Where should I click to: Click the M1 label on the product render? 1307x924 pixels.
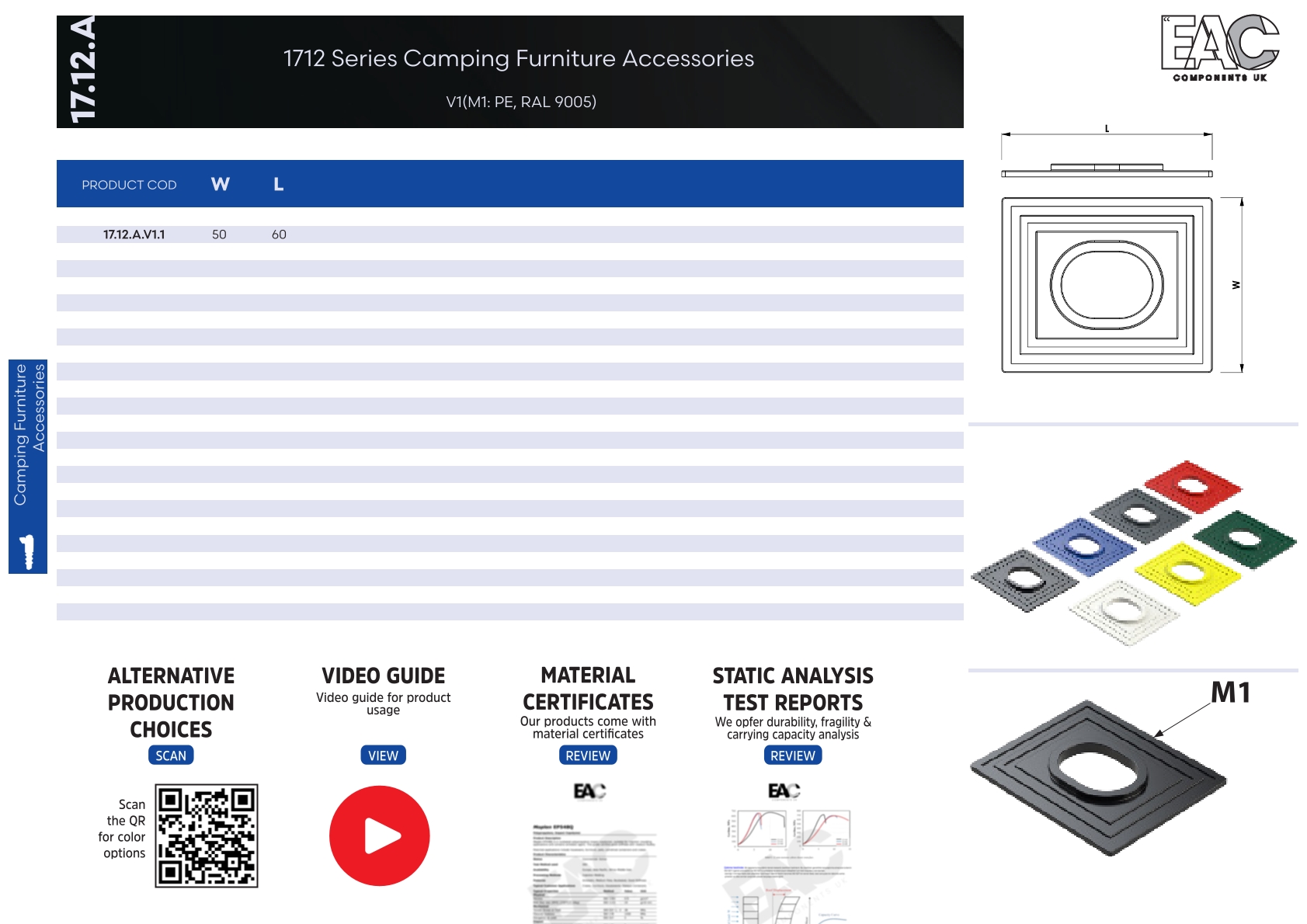pyautogui.click(x=1231, y=693)
